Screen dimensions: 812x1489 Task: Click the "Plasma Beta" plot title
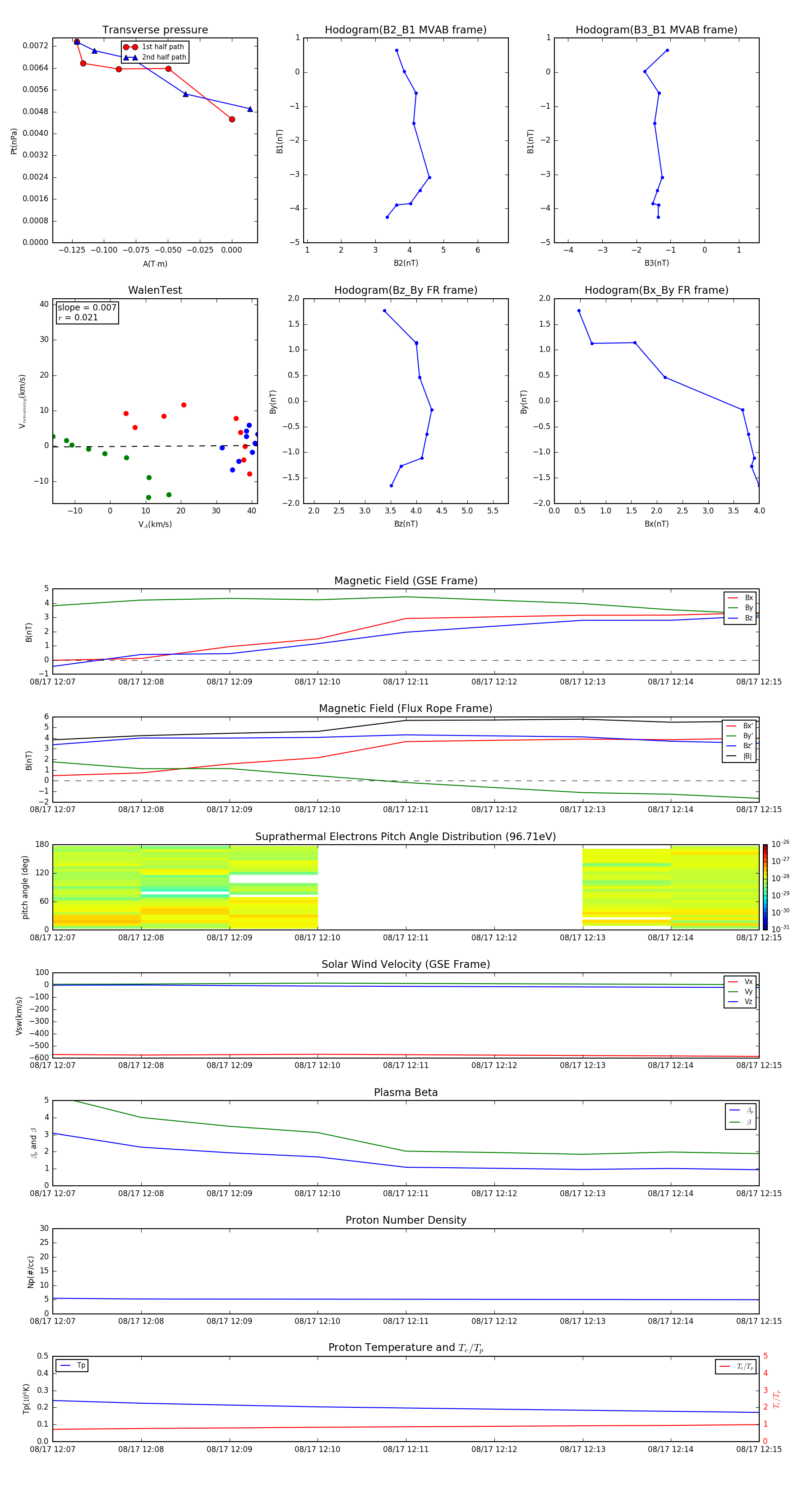[406, 1092]
